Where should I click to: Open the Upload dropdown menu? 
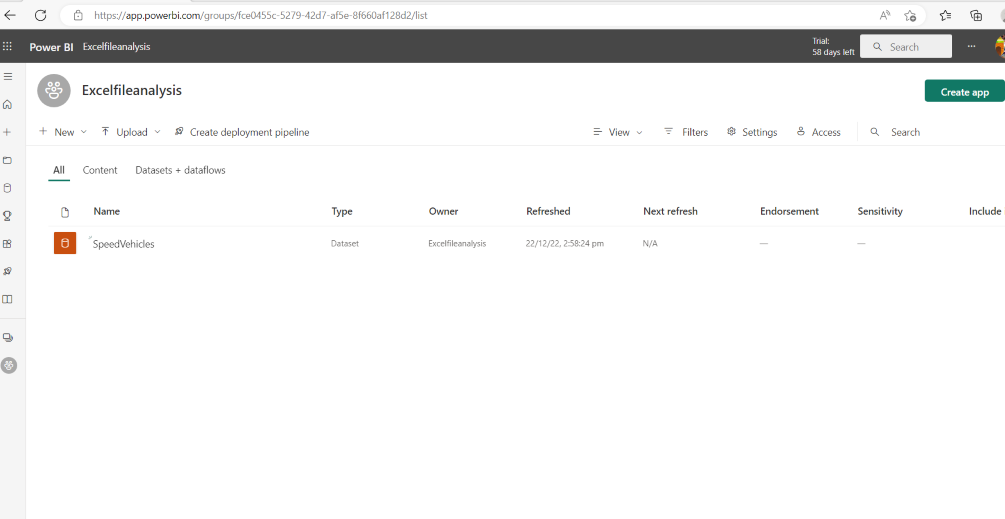pyautogui.click(x=131, y=132)
